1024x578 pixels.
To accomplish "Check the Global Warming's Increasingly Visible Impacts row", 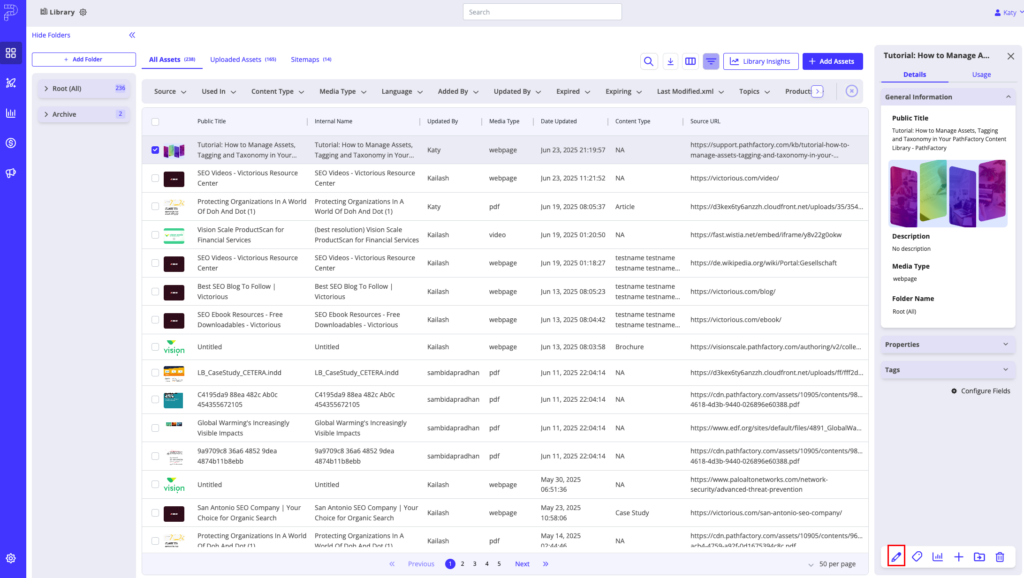I will tap(155, 428).
